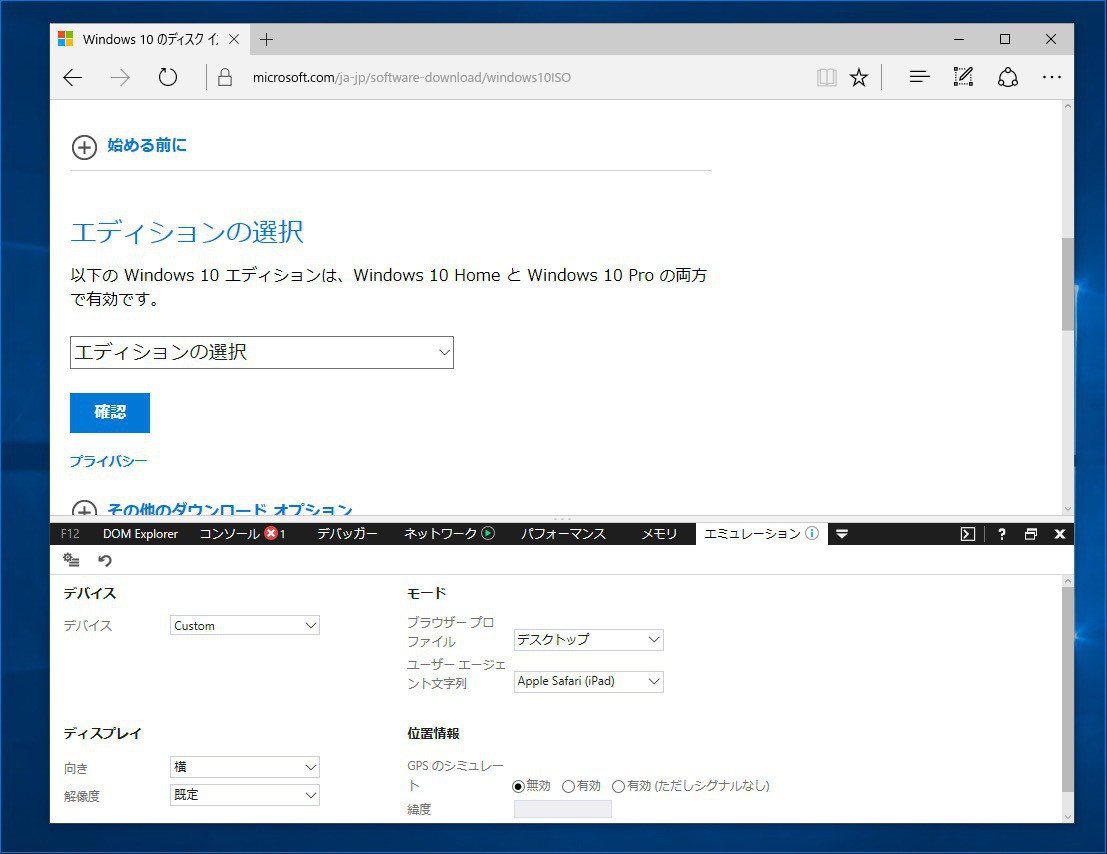Viewport: 1107px width, 854px height.
Task: Open developer tools help question mark
Action: (1001, 534)
